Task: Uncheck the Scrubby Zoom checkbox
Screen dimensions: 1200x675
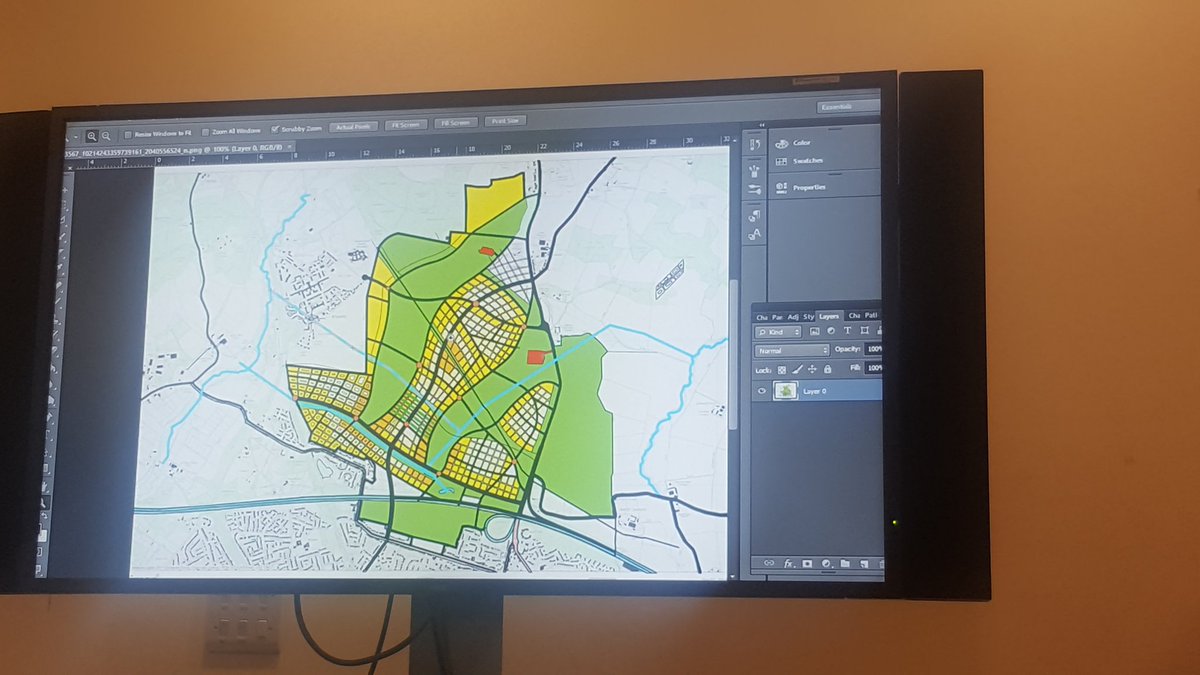Action: tap(276, 129)
